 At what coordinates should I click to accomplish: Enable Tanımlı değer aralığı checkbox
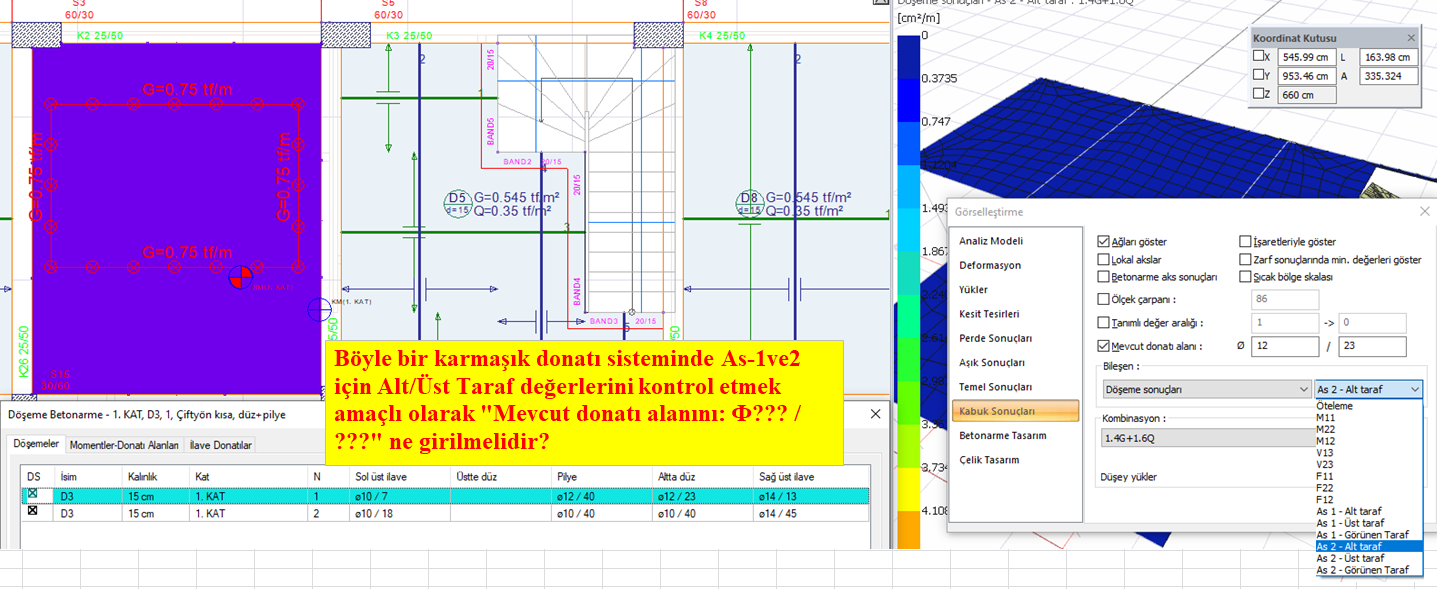pyautogui.click(x=1104, y=323)
